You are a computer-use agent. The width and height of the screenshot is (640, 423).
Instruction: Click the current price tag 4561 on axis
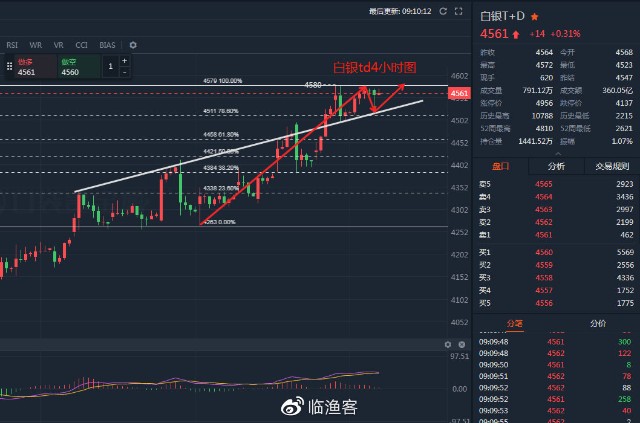coord(459,94)
